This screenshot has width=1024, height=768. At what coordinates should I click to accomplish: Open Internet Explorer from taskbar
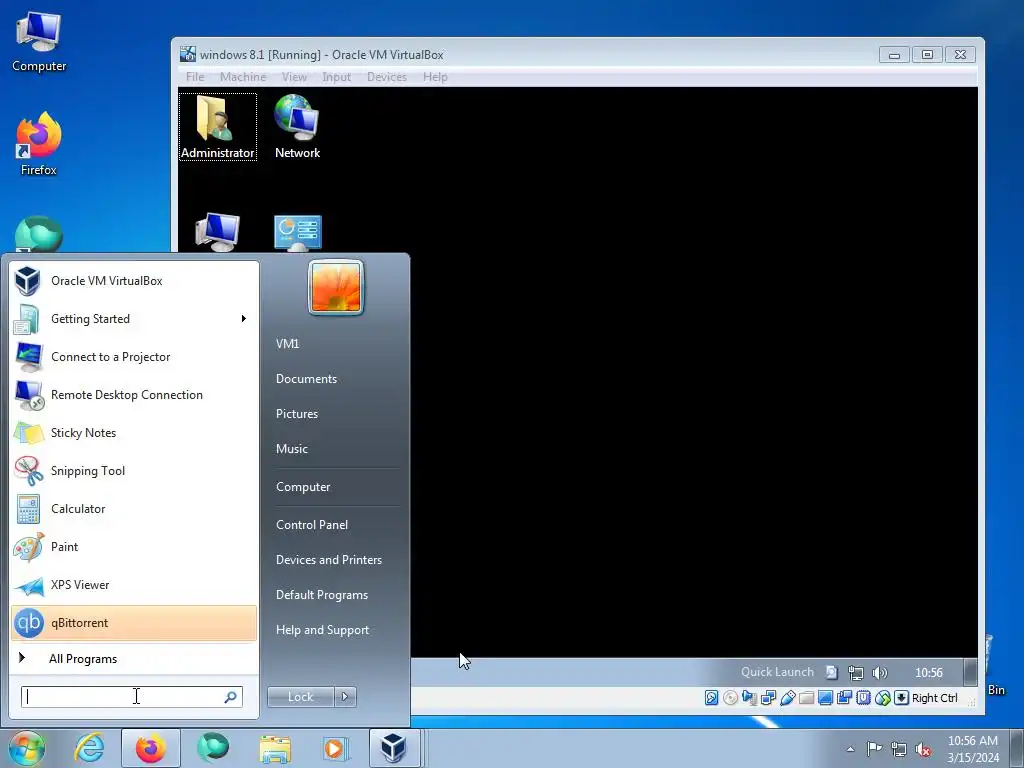[89, 748]
